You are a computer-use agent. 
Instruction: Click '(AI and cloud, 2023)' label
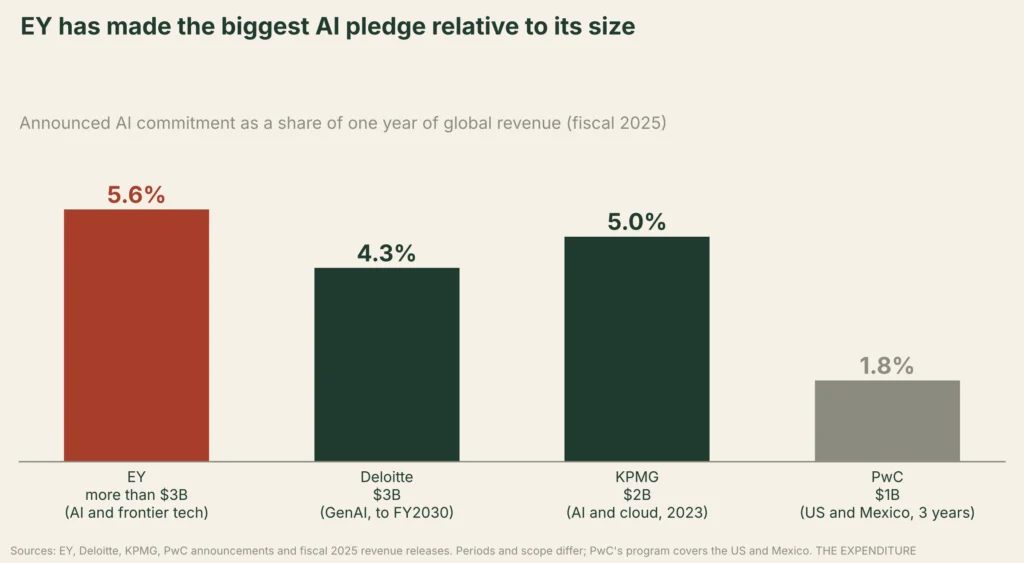pos(637,513)
